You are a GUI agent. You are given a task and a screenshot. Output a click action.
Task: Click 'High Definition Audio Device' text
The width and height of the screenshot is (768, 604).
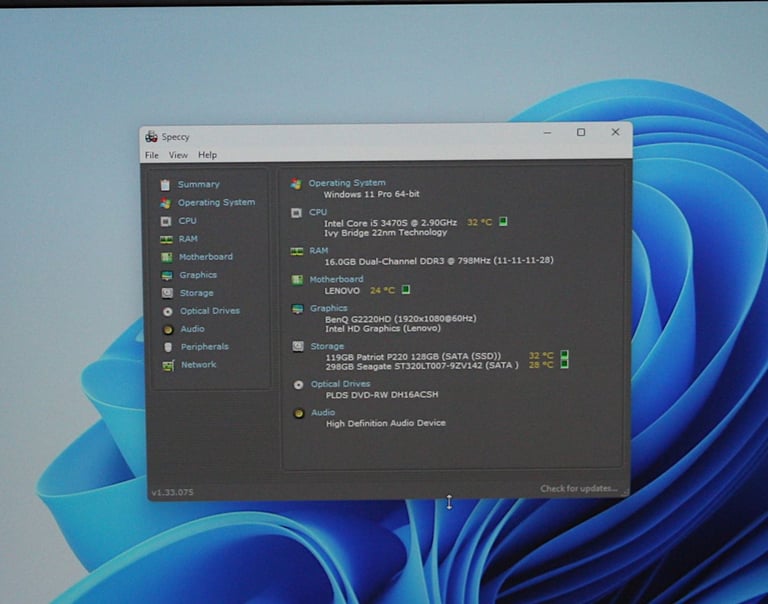pyautogui.click(x=386, y=423)
